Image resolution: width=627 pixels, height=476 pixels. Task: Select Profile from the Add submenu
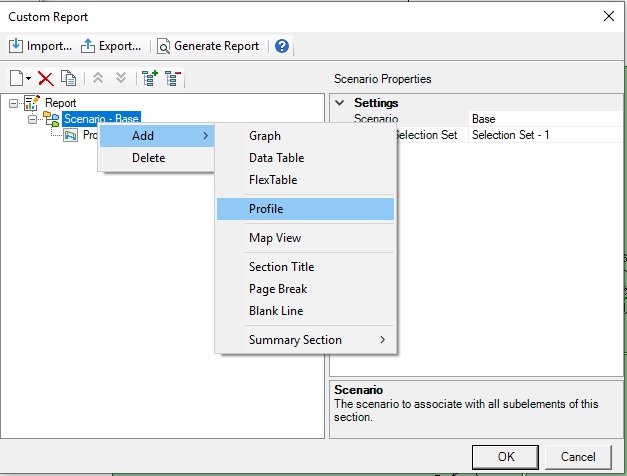point(266,209)
